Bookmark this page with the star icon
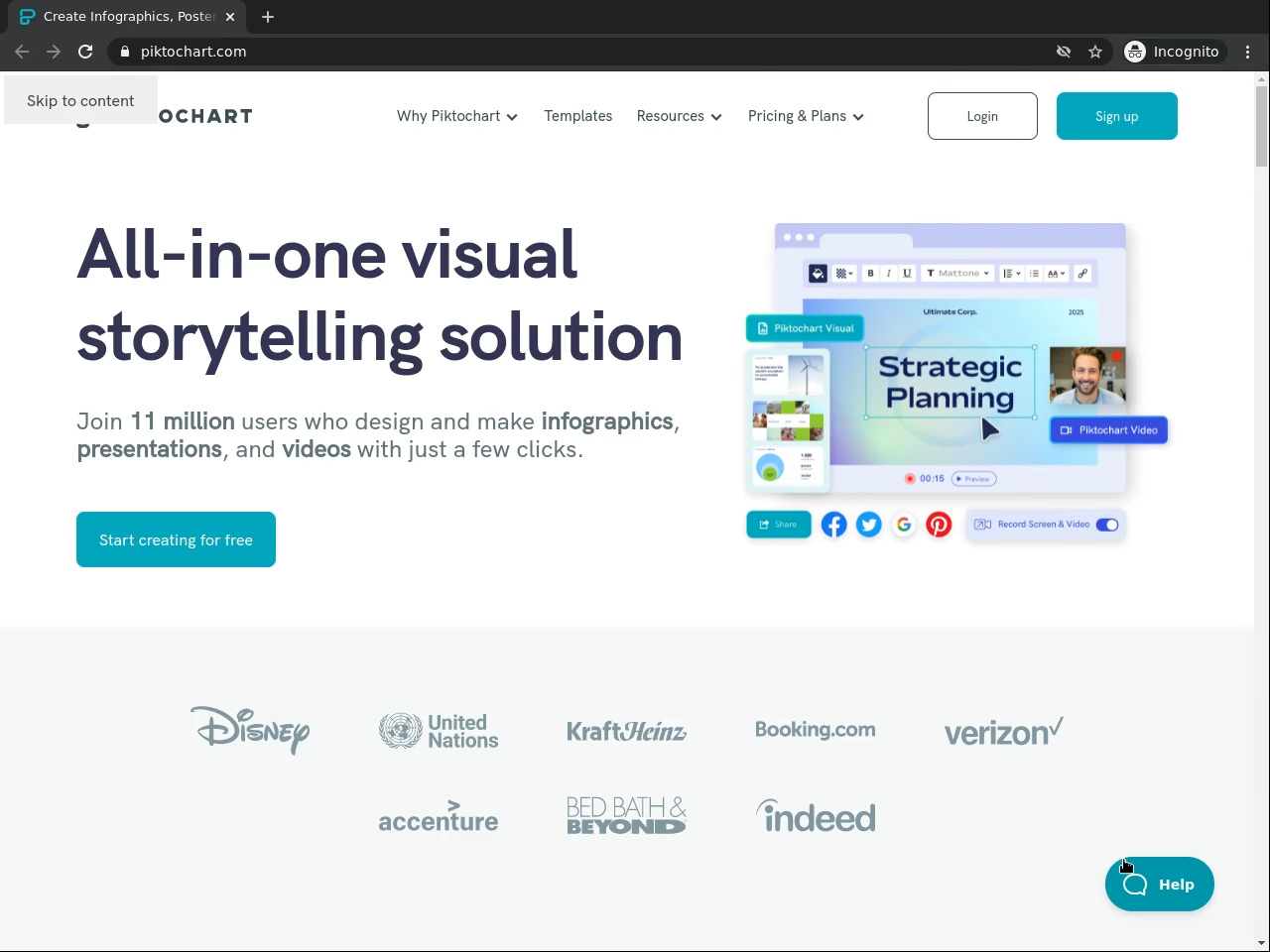This screenshot has width=1270, height=952. pos(1095,52)
